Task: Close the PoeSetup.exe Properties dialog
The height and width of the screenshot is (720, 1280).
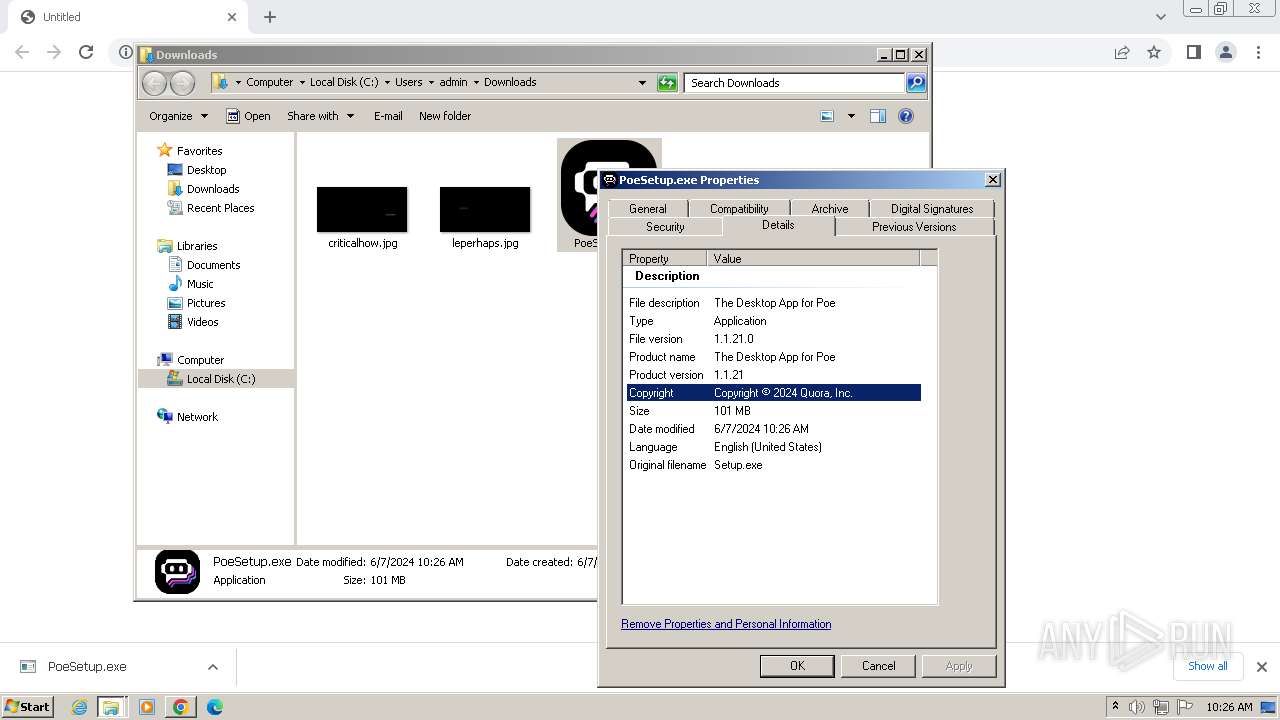Action: tap(992, 180)
